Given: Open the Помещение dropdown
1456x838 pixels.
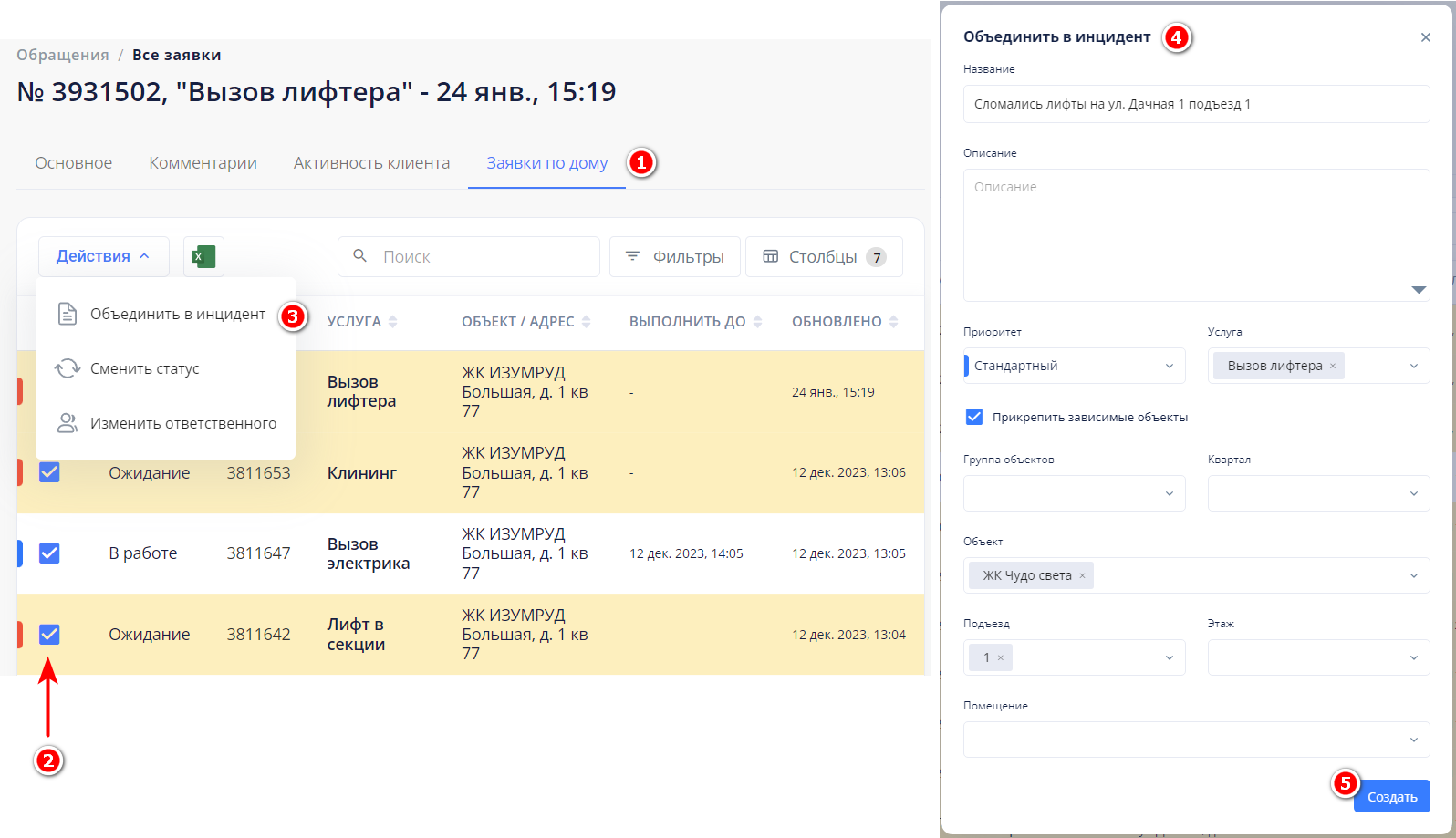Looking at the screenshot, I should pos(1197,740).
